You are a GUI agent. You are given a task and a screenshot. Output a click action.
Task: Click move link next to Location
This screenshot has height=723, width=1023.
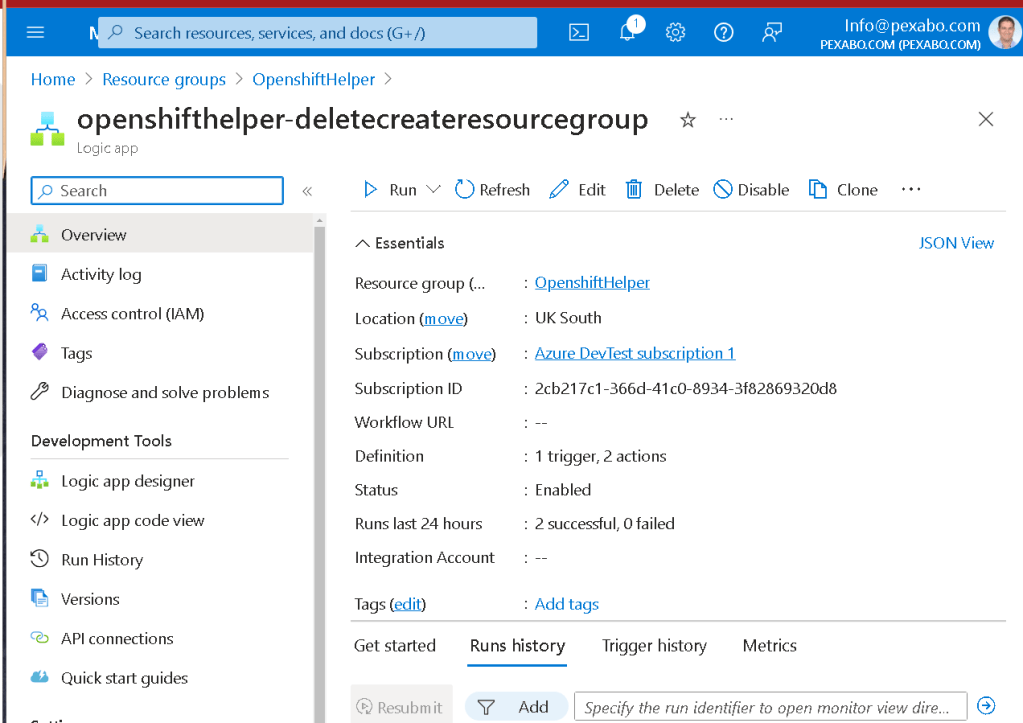click(444, 318)
